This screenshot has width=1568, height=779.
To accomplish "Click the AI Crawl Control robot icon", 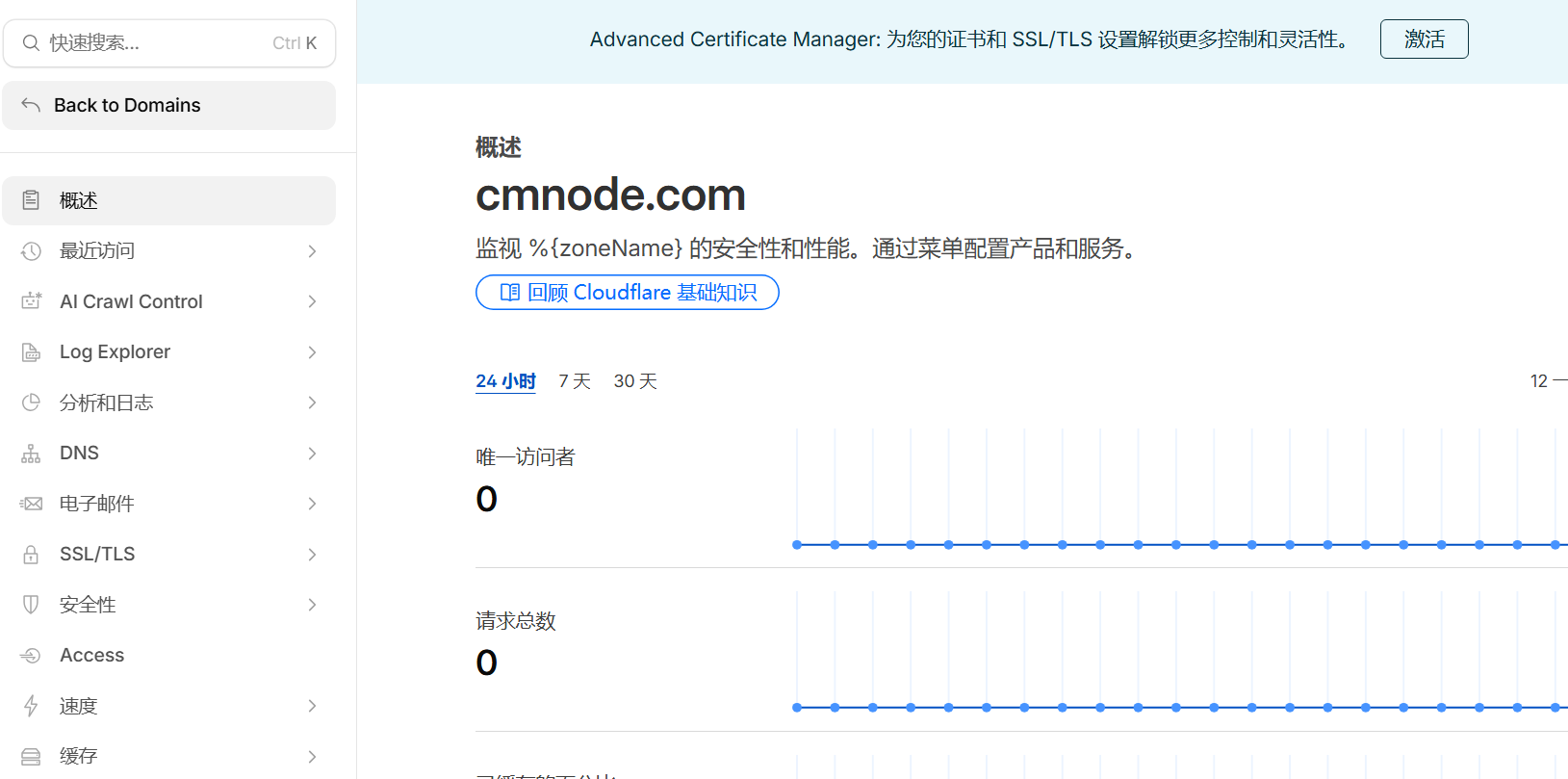I will tap(31, 301).
